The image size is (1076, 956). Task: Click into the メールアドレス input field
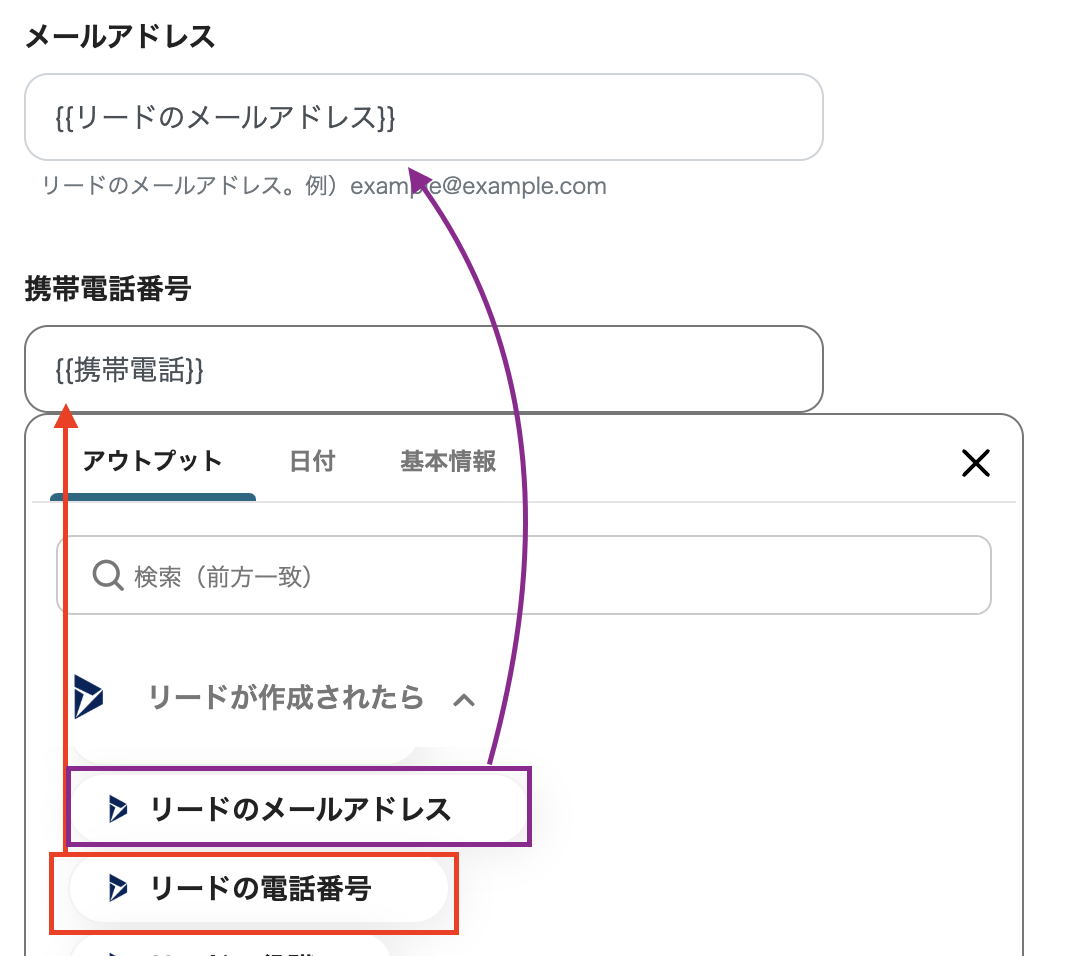click(600, 117)
